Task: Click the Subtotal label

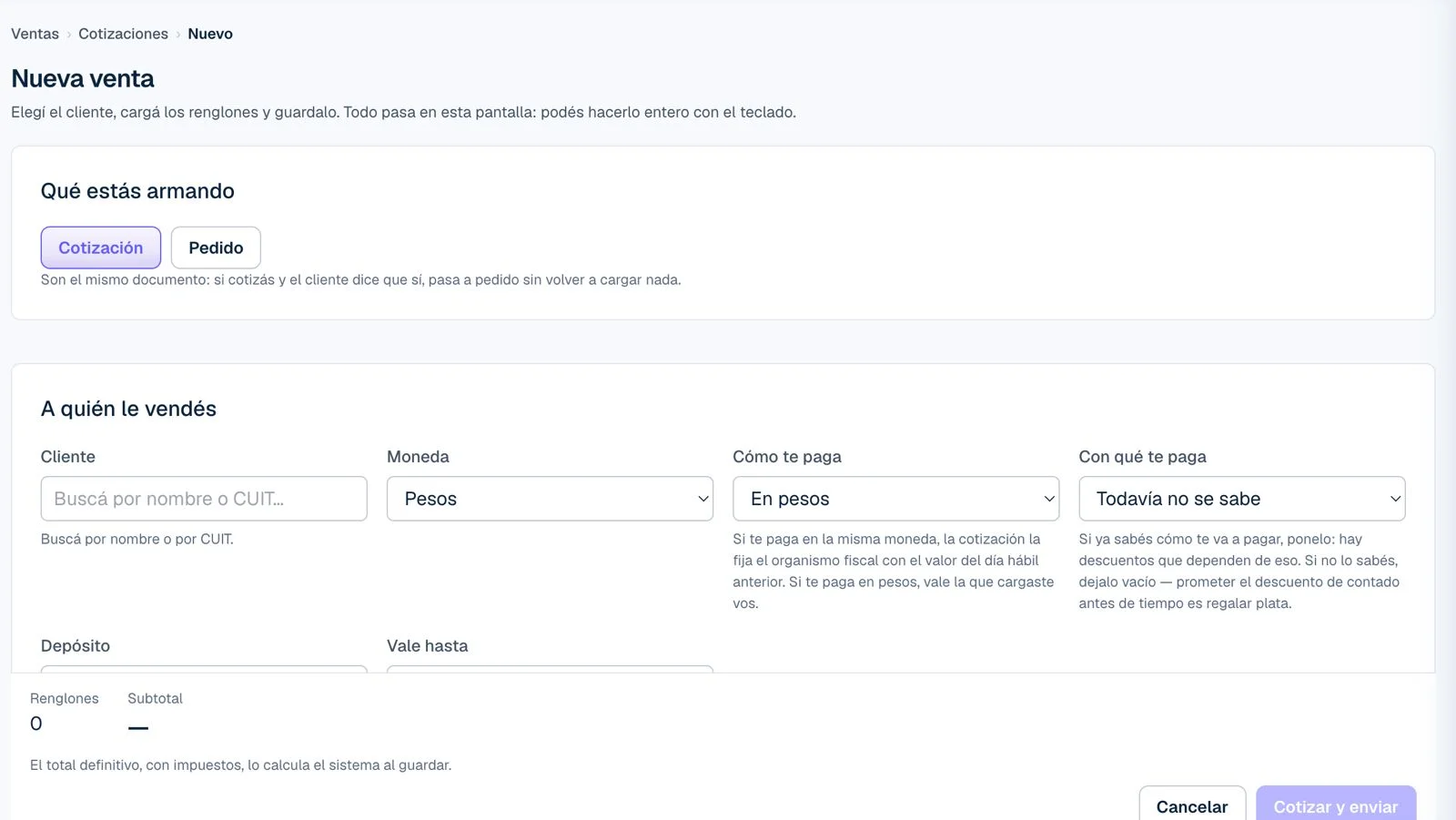Action: click(155, 698)
